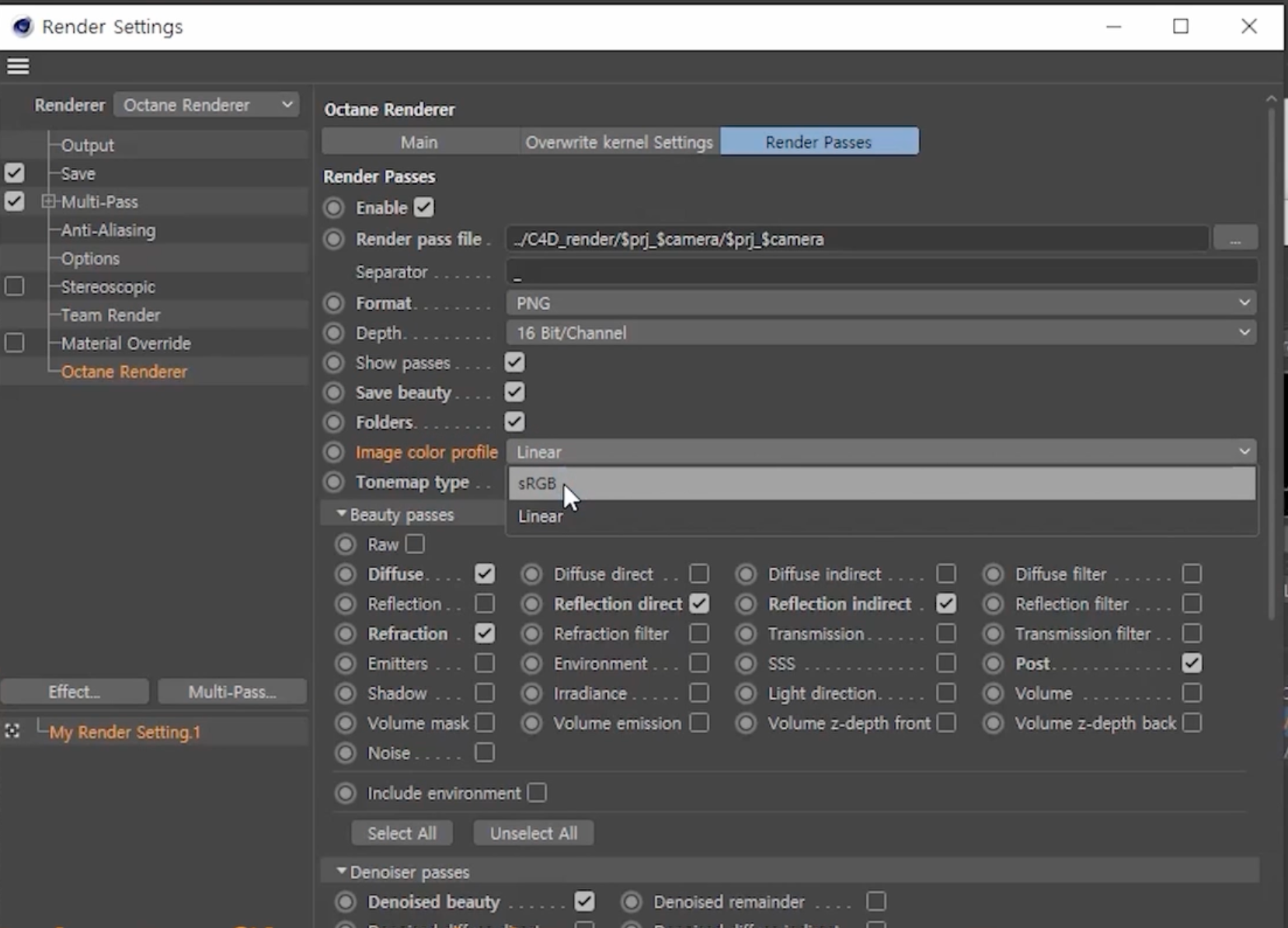Toggle the Show passes checkbox
The width and height of the screenshot is (1288, 928).
(x=514, y=362)
